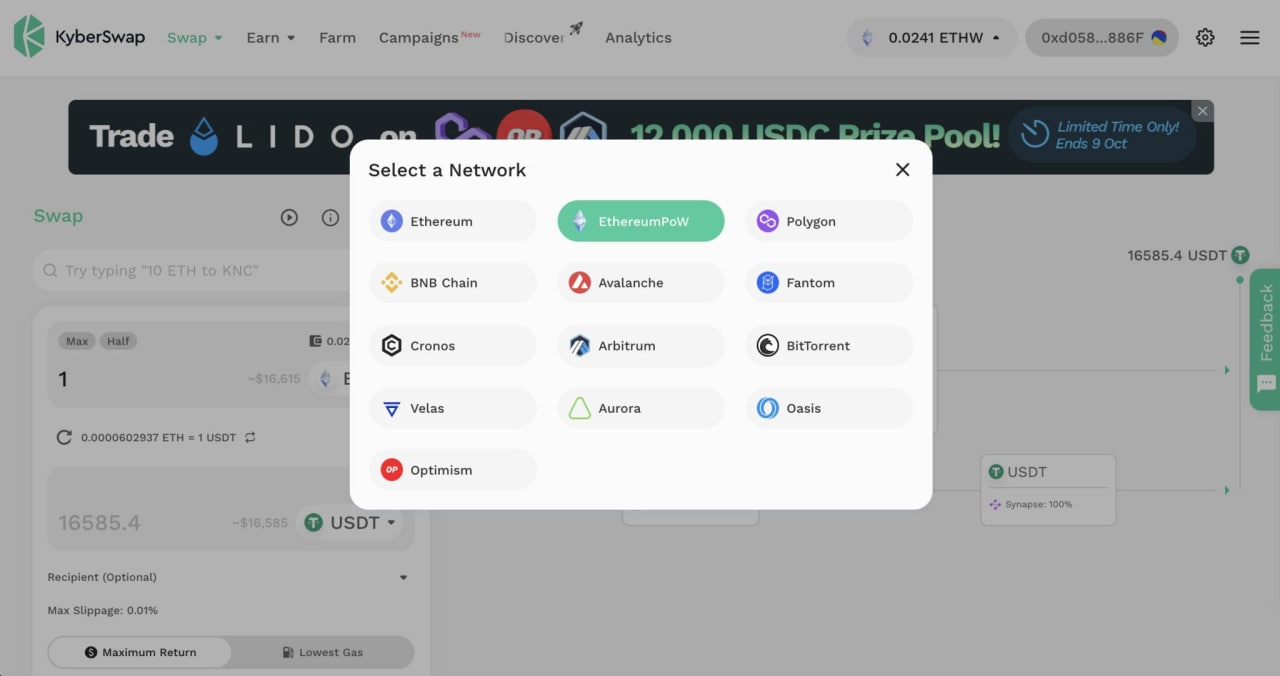
Task: Open the Lido trade banner
Action: [640, 137]
